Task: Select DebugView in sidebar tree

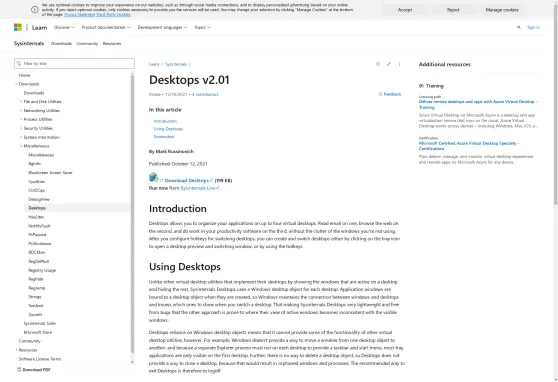Action: [x=39, y=199]
